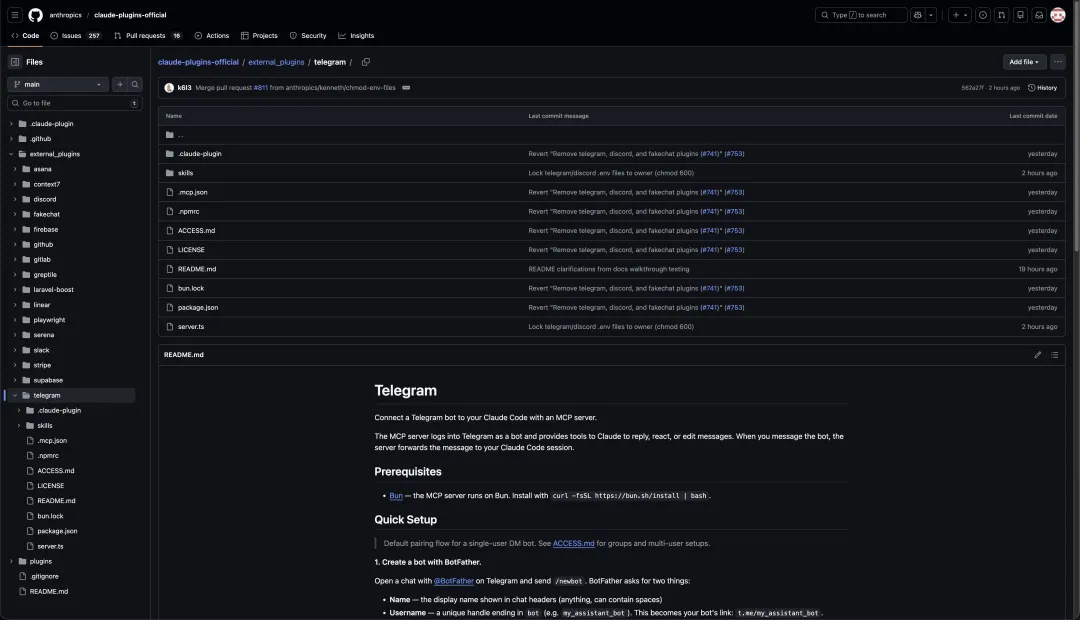The height and width of the screenshot is (620, 1080).
Task: Open server.ts in the file table
Action: click(191, 327)
